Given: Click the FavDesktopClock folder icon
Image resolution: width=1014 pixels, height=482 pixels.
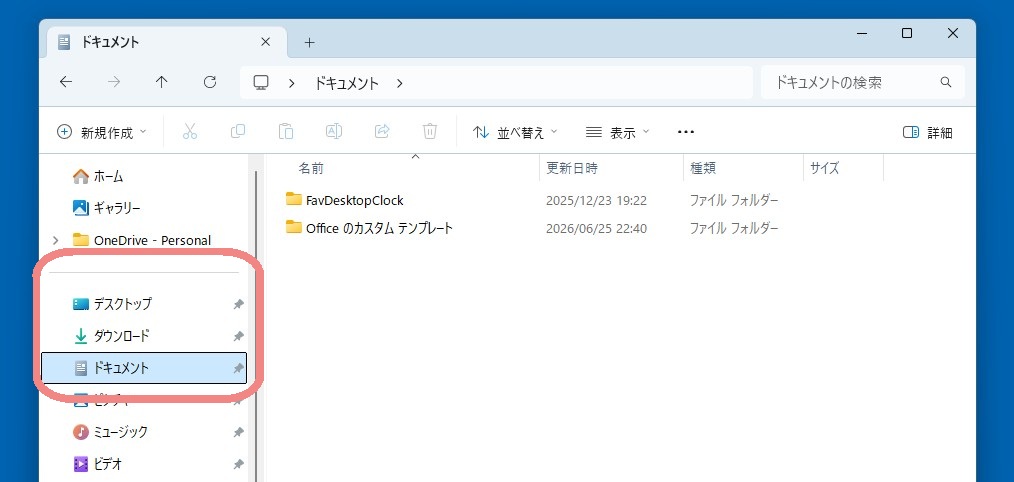Looking at the screenshot, I should point(294,199).
